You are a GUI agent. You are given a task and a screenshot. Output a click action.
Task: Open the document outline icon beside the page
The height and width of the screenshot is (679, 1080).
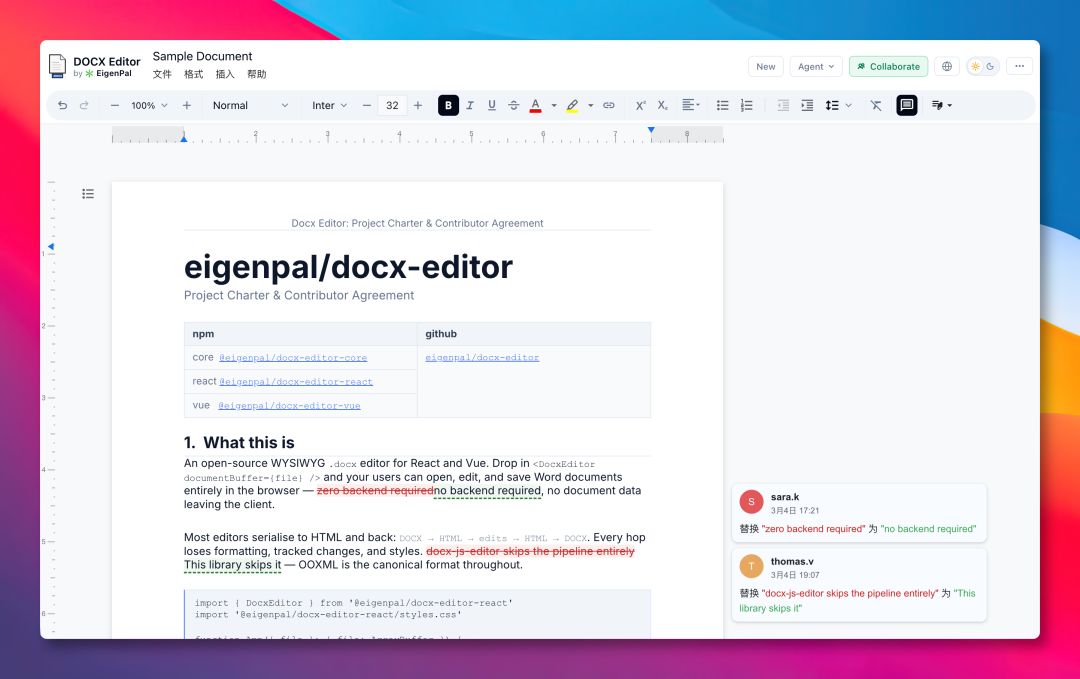88,194
